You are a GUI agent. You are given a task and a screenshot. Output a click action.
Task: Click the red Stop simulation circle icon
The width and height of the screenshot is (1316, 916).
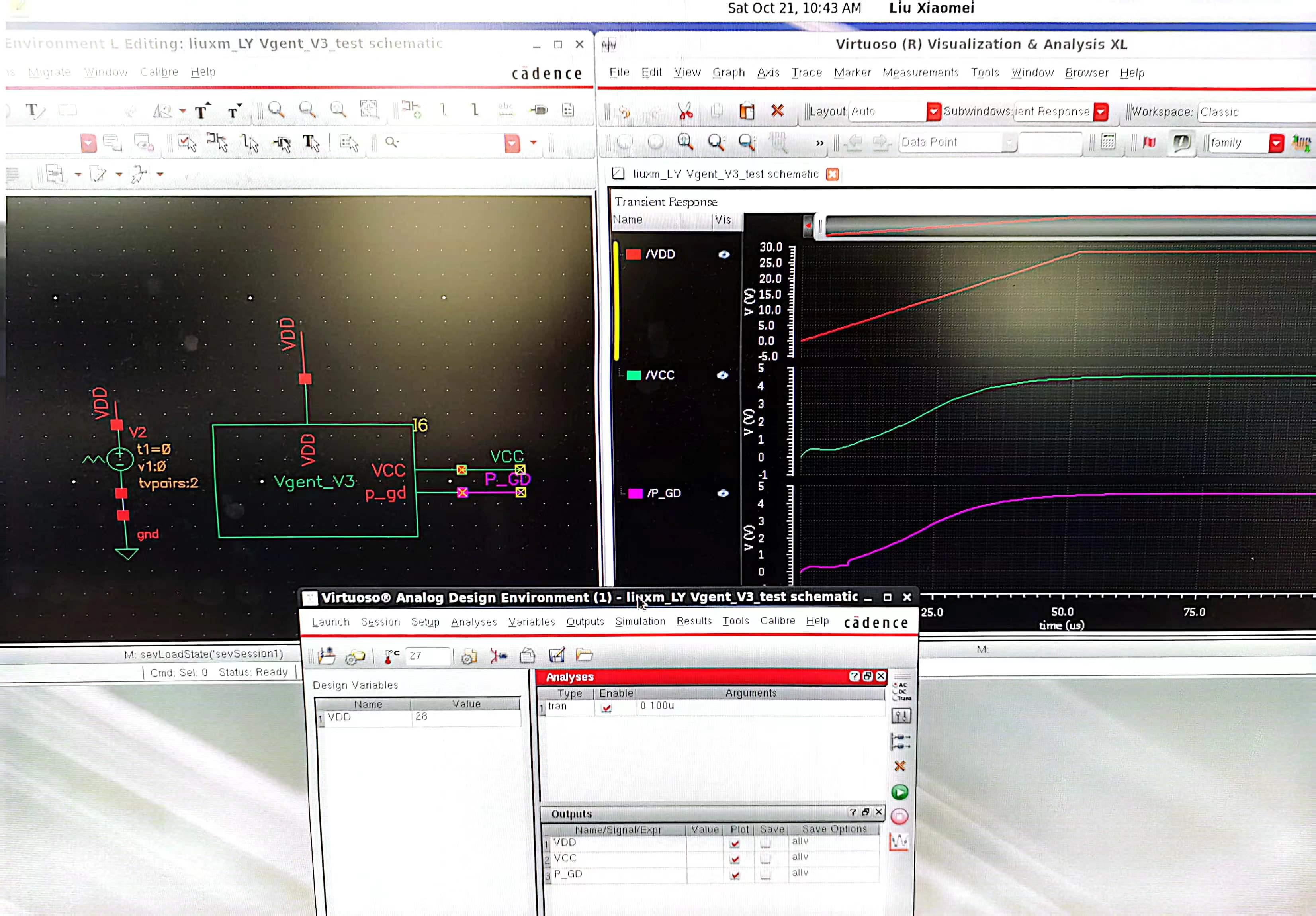coord(899,816)
